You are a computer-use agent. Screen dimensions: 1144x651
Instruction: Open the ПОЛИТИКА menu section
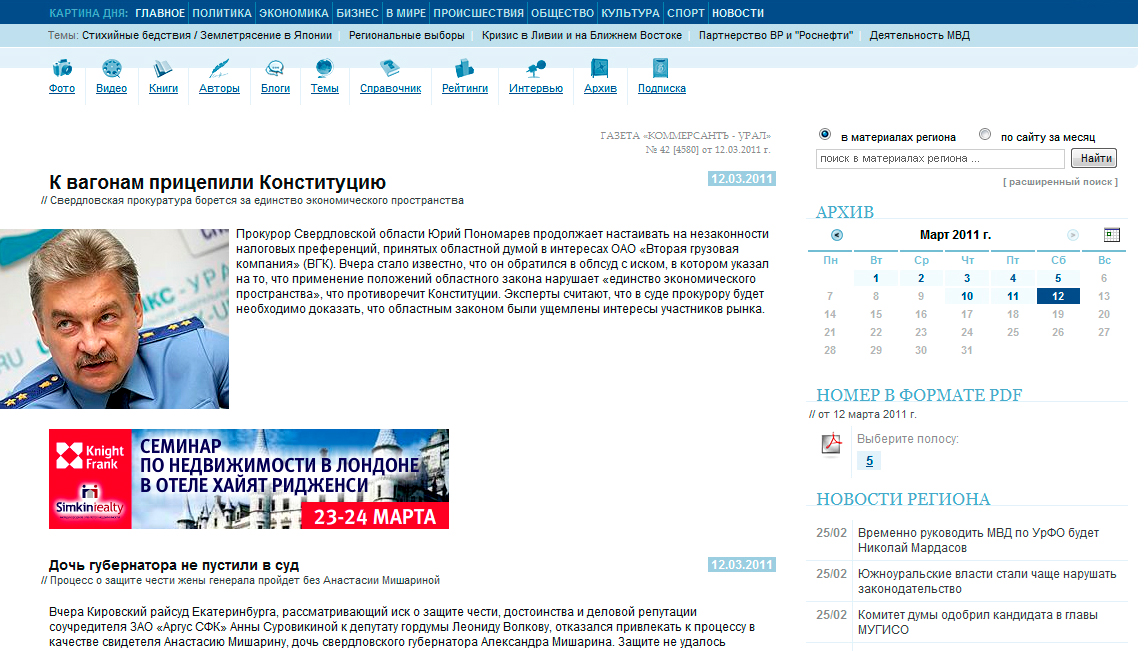click(222, 13)
